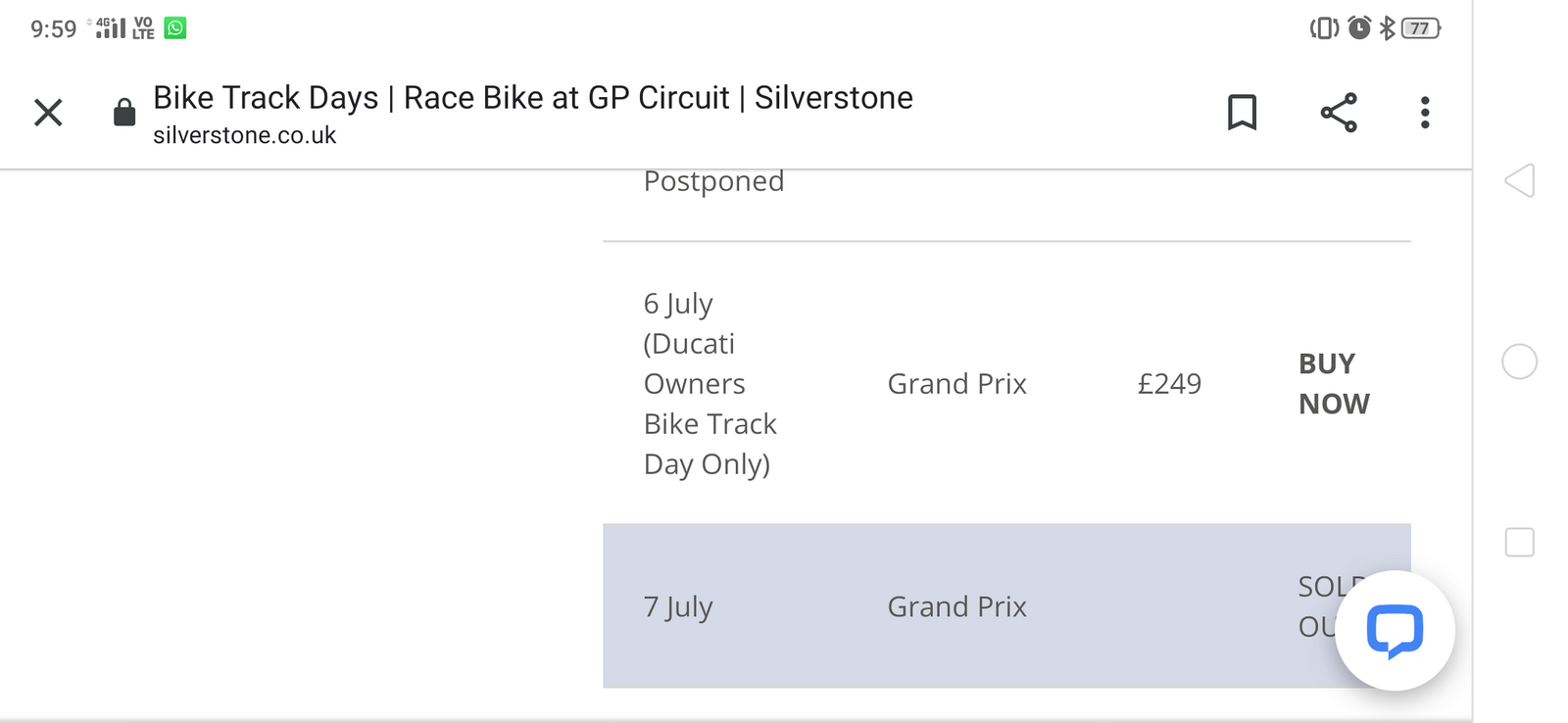Open the three-dot overflow menu

(1425, 113)
